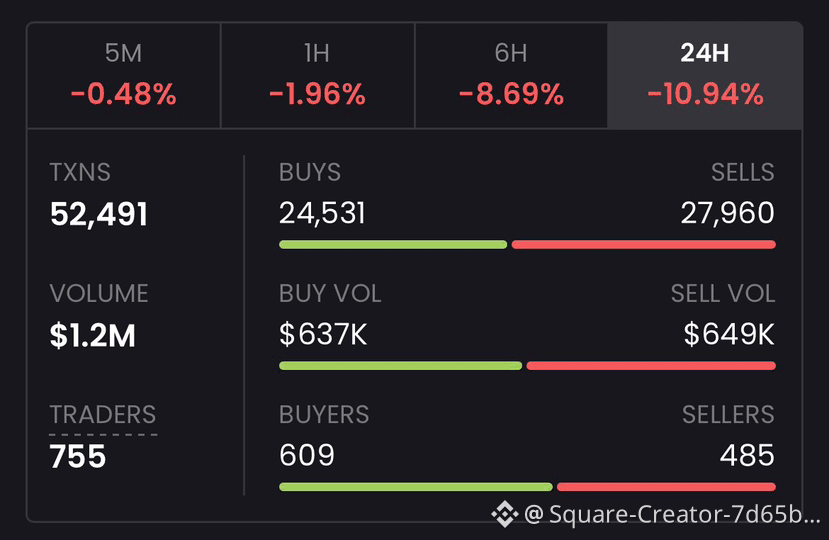The height and width of the screenshot is (540, 829).
Task: Click the buys count 24,531
Action: [322, 213]
